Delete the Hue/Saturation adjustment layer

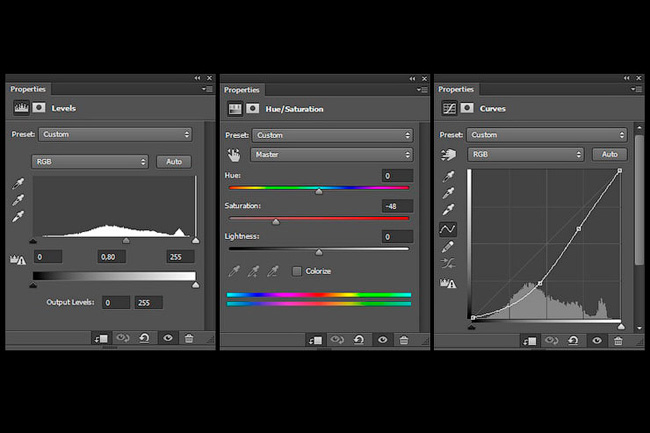[404, 340]
